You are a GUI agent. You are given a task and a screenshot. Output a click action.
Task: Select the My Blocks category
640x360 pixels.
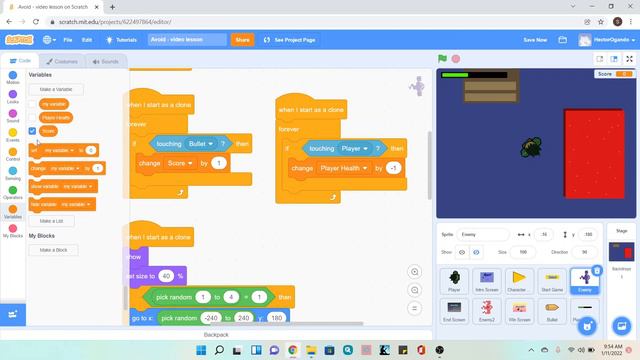tap(13, 231)
